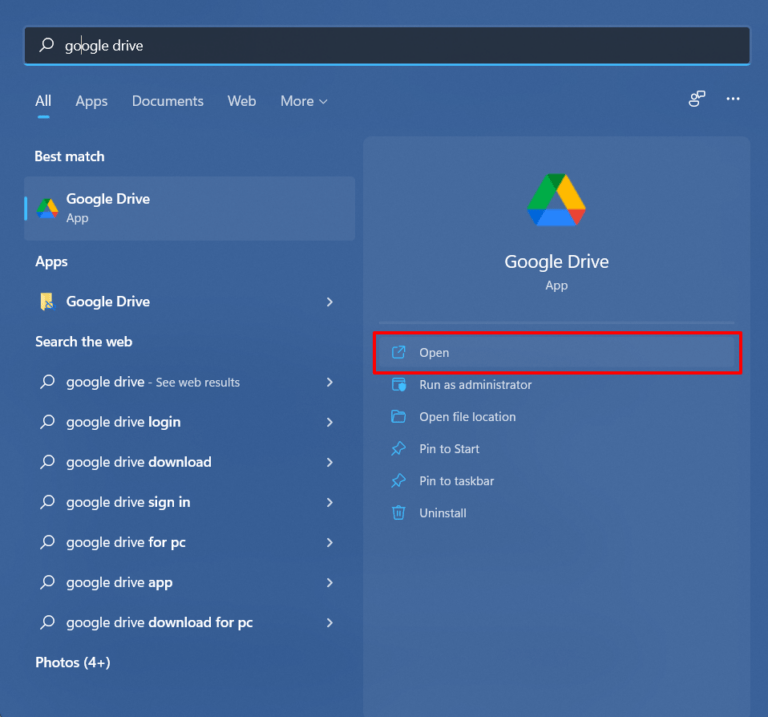The height and width of the screenshot is (717, 768).
Task: Click Google Drive icon in Best match
Action: (x=48, y=209)
